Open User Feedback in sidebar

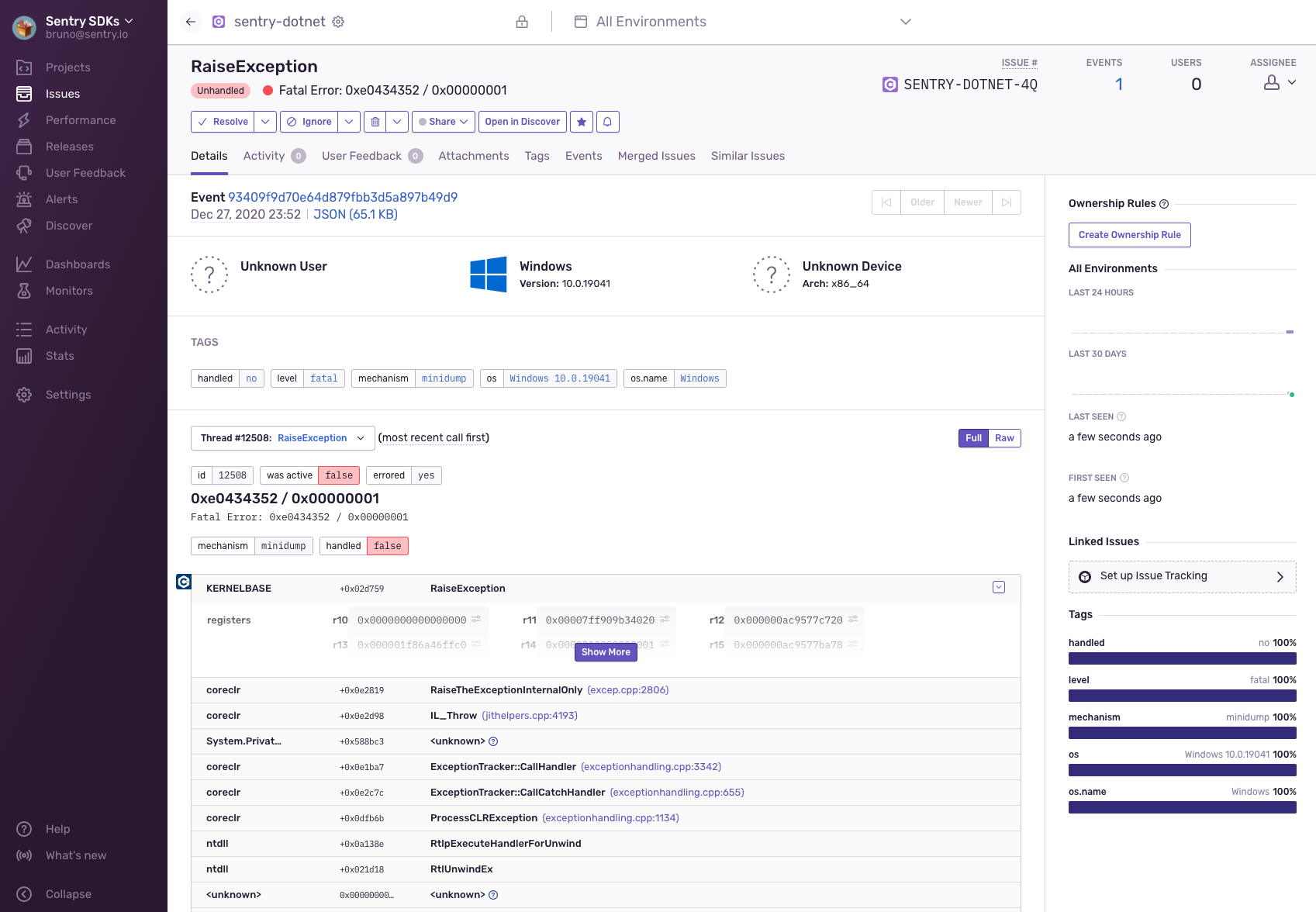(85, 173)
